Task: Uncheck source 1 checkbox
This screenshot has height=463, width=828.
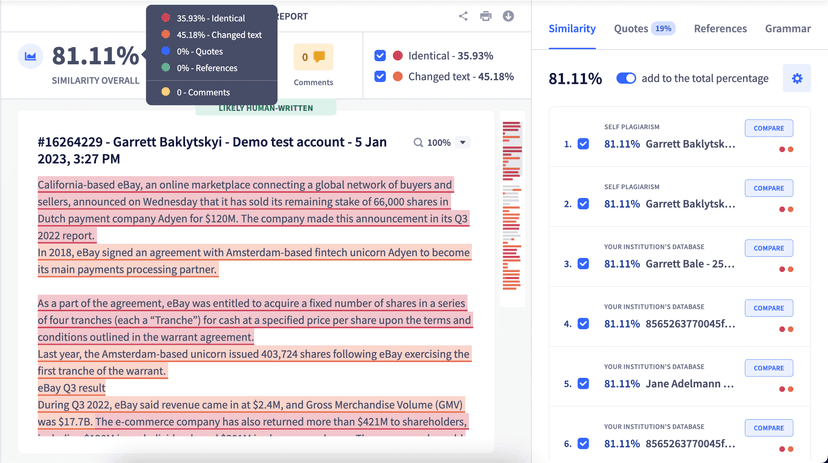Action: point(583,144)
